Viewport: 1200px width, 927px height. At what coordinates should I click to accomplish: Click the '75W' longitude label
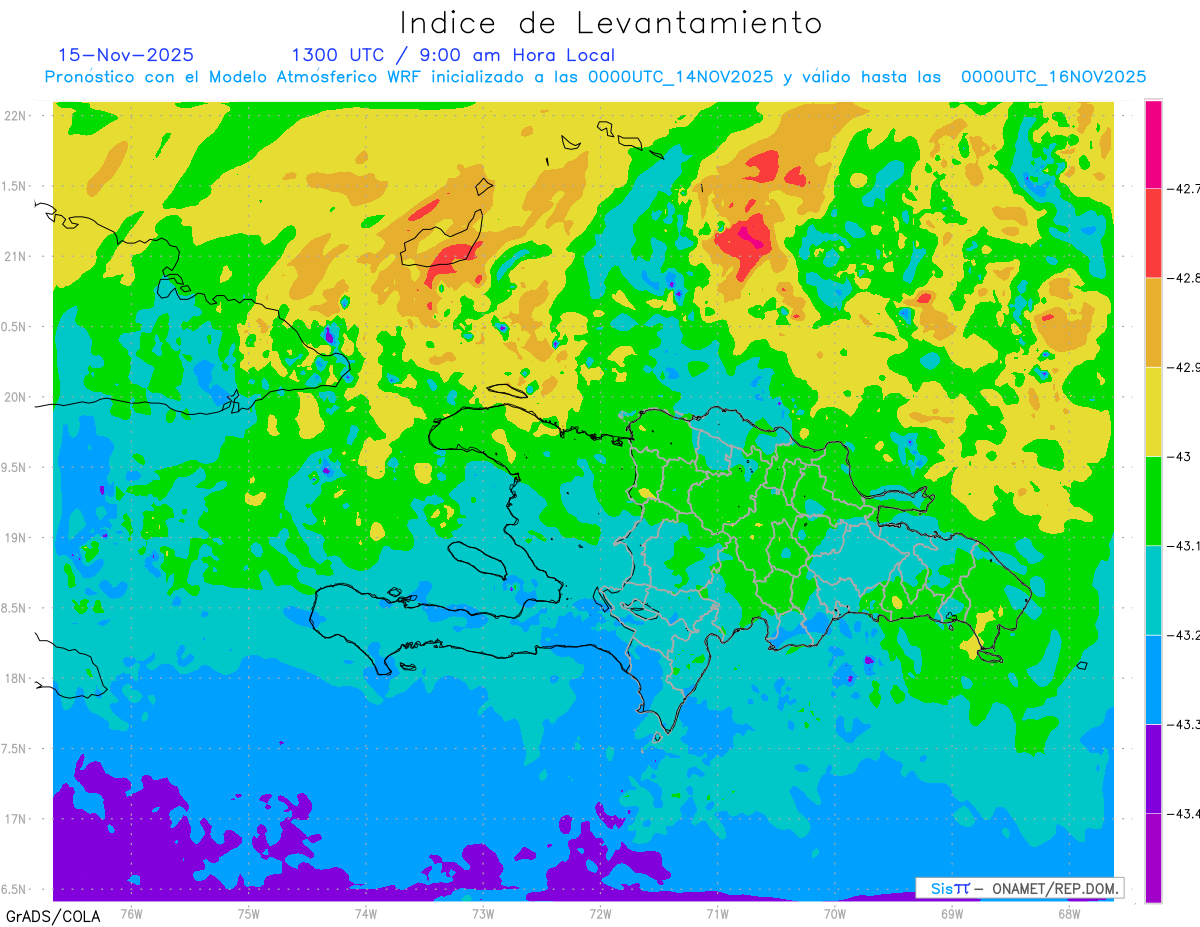pos(248,914)
